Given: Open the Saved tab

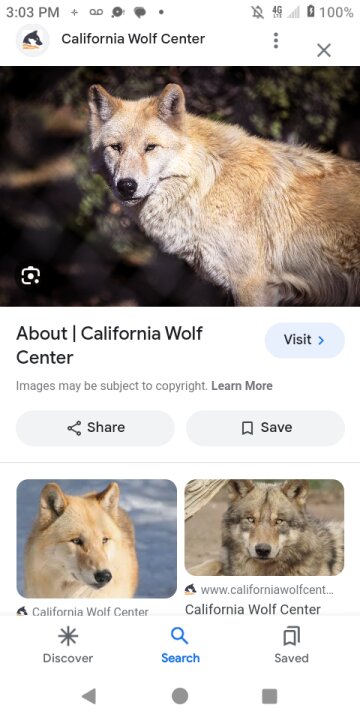Looking at the screenshot, I should tap(292, 645).
